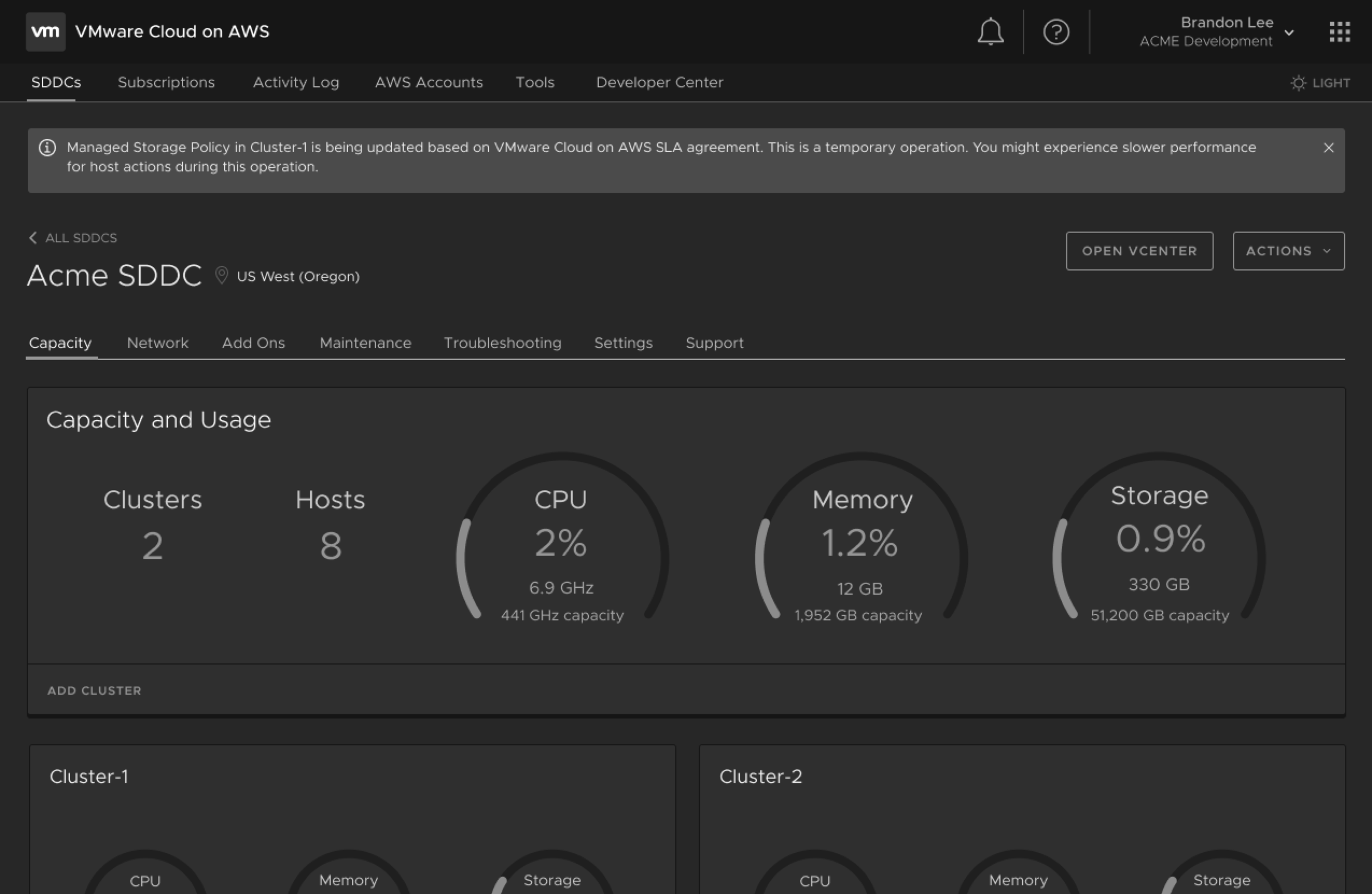Click the 51,200 GB capacity label
This screenshot has width=1372, height=894.
click(x=1159, y=615)
